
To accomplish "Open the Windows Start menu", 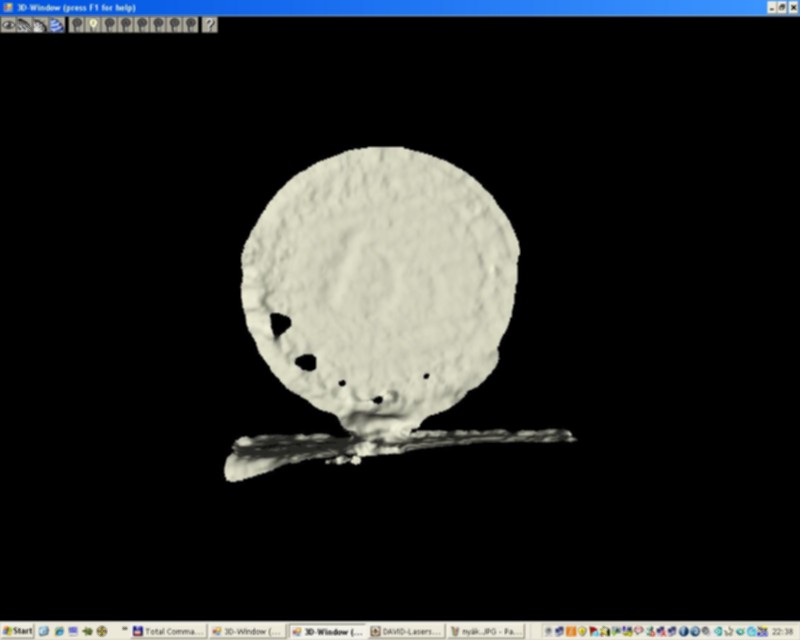I will coord(17,631).
